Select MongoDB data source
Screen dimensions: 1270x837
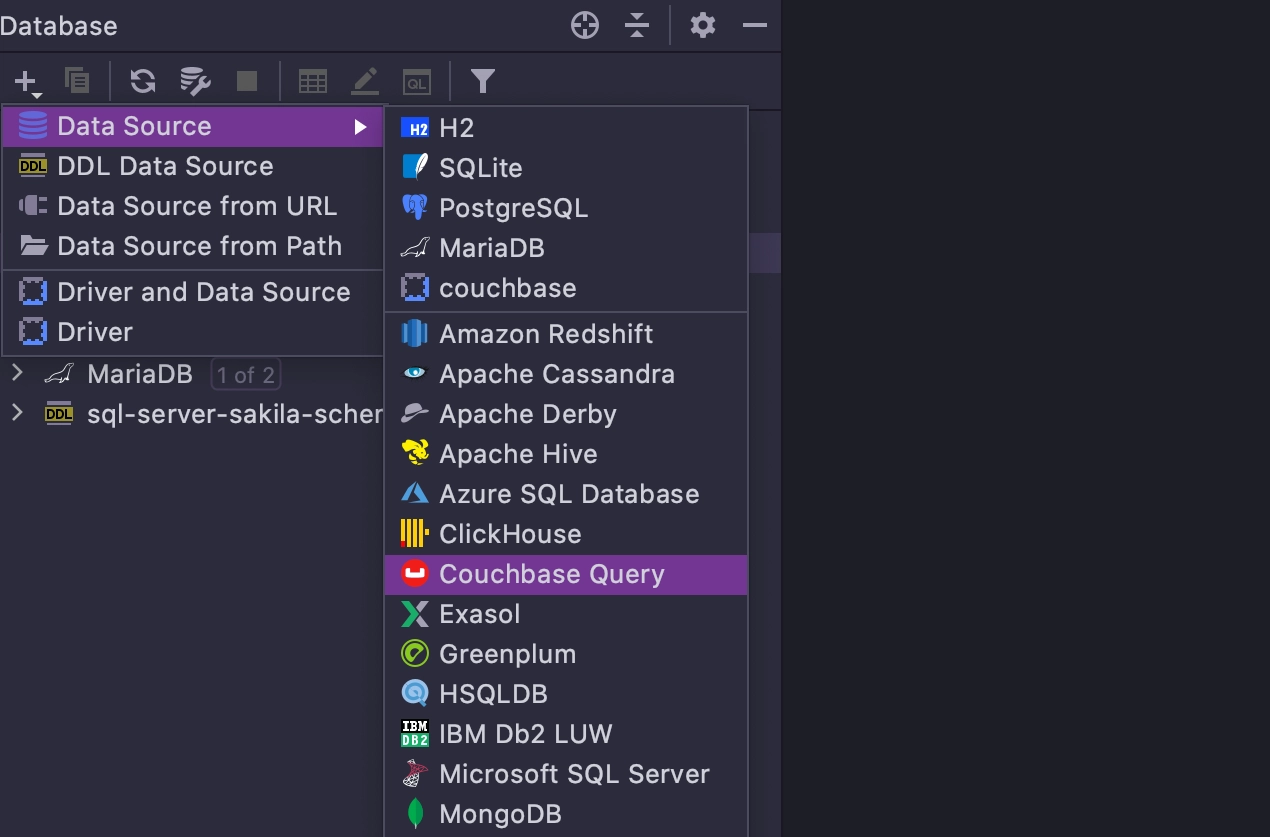(x=566, y=814)
